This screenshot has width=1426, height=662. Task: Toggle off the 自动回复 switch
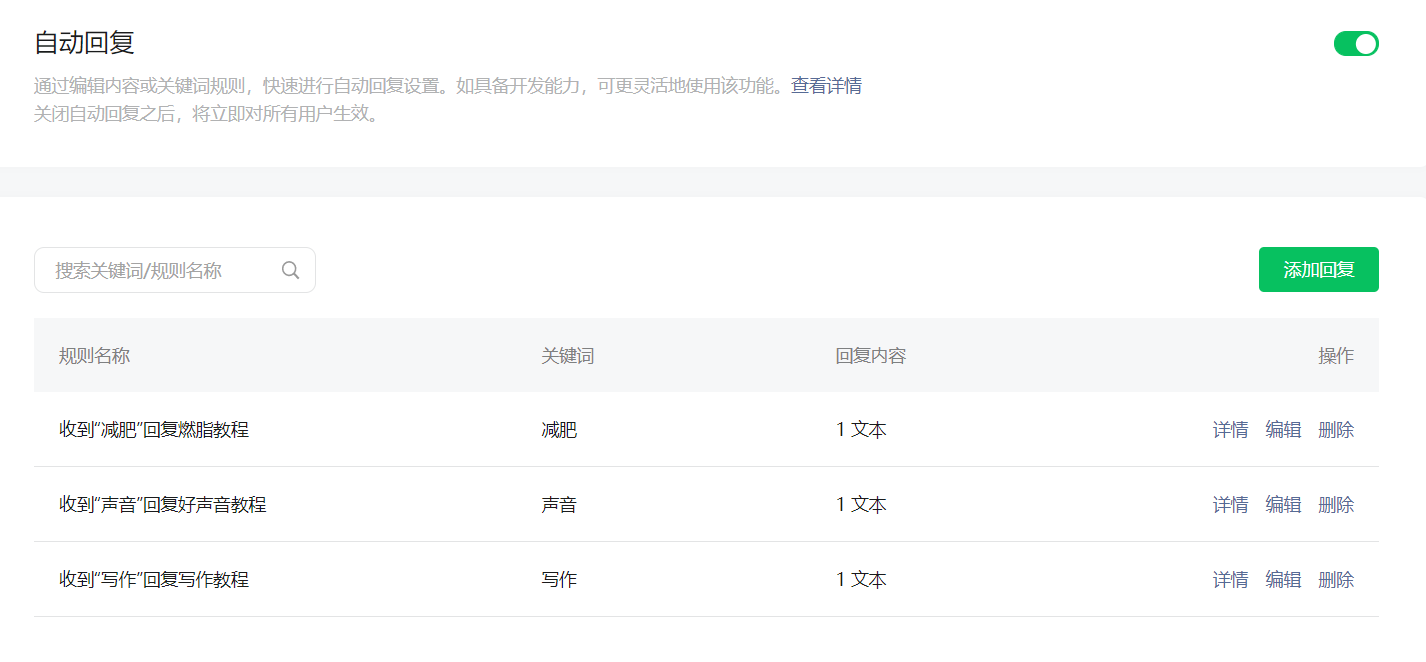point(1356,43)
